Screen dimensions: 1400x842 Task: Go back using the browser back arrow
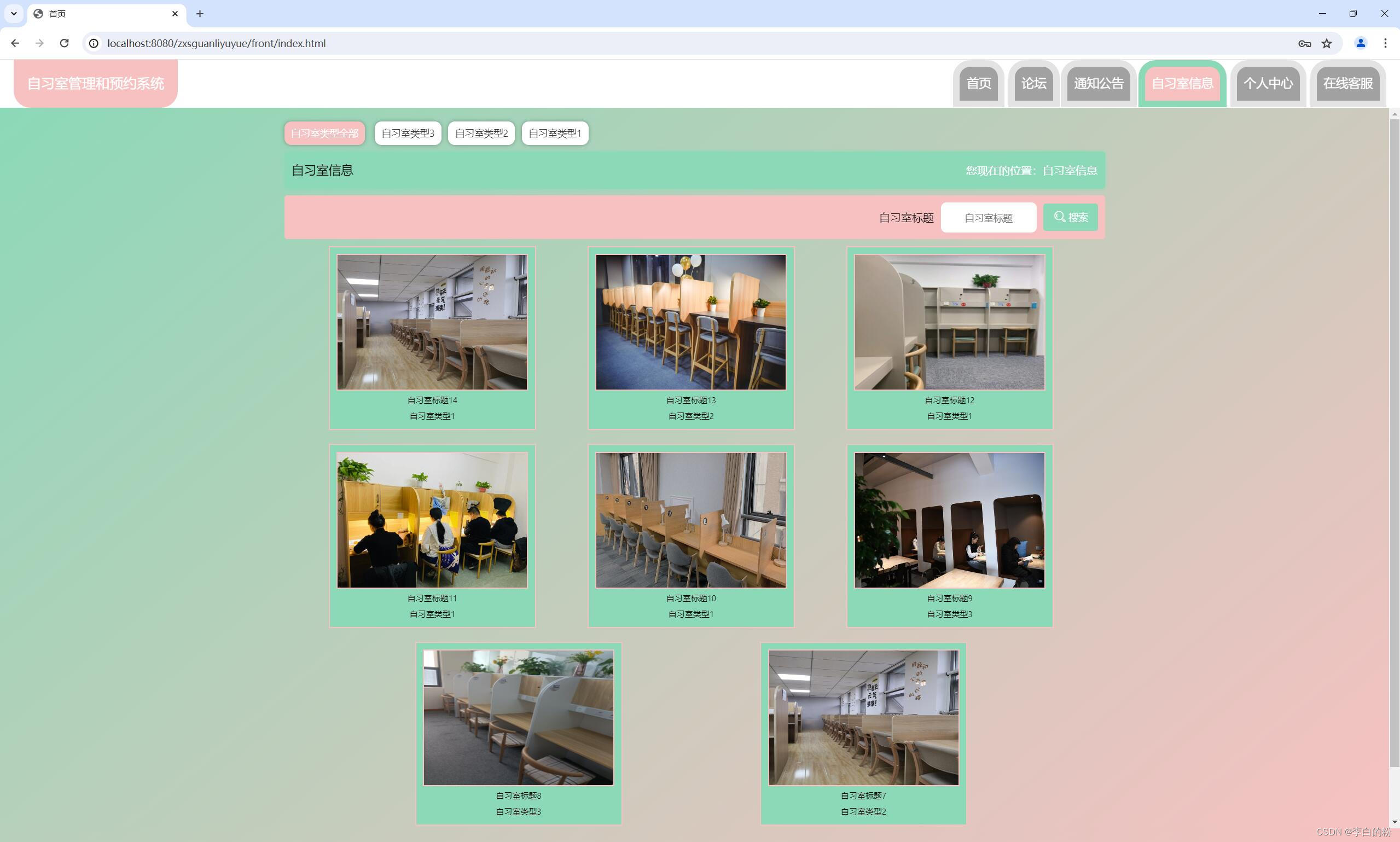tap(15, 43)
